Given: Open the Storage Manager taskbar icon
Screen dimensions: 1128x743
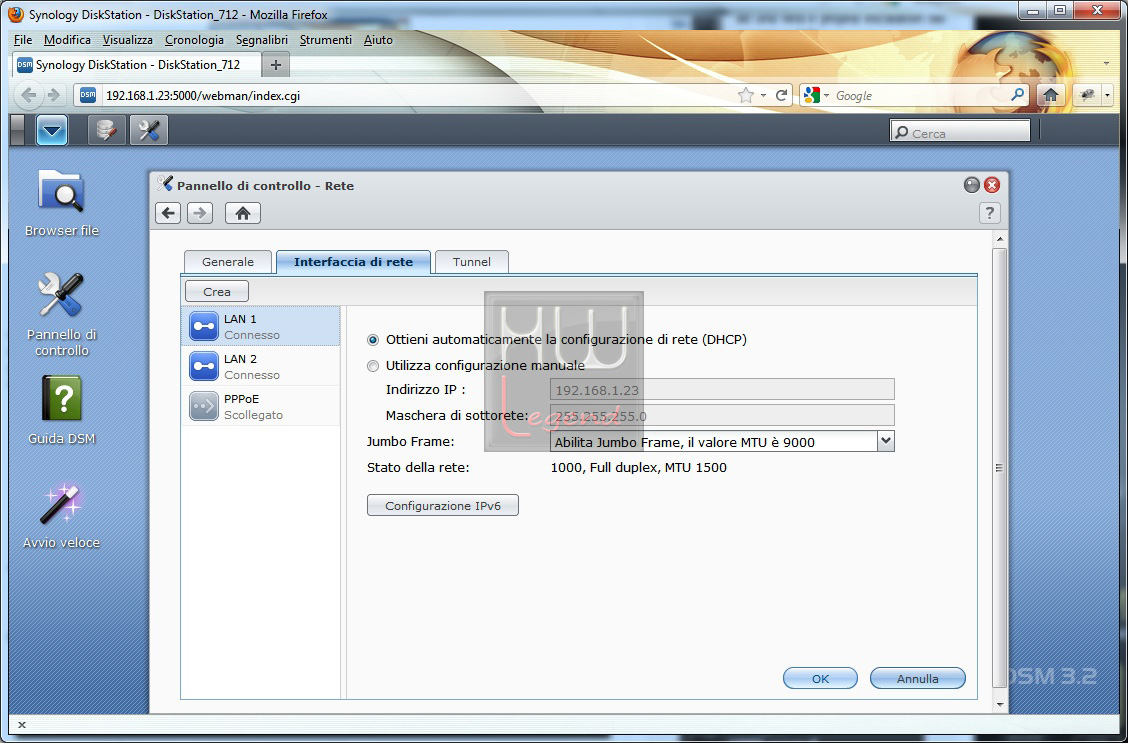Looking at the screenshot, I should 106,130.
